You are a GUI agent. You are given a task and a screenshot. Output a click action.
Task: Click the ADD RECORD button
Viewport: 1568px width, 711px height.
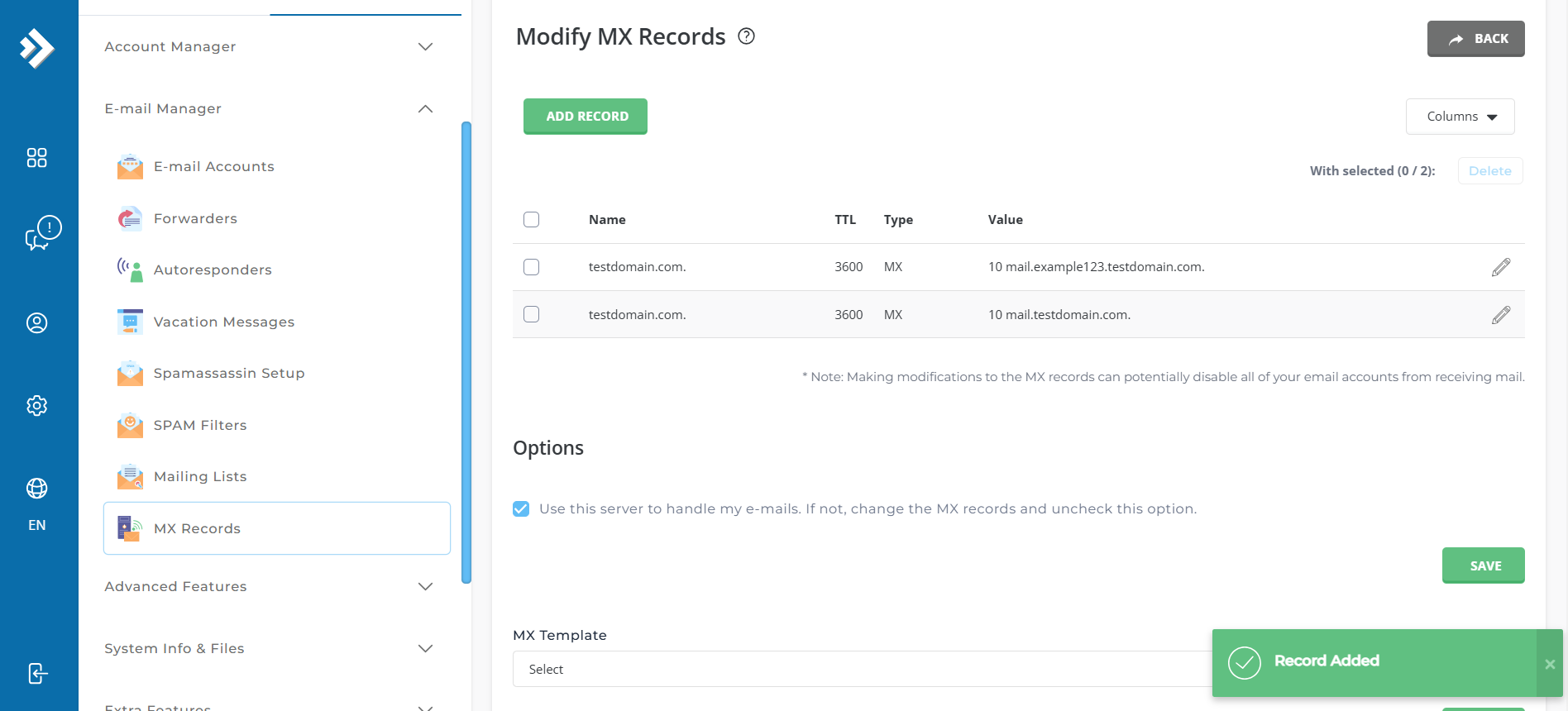(586, 117)
